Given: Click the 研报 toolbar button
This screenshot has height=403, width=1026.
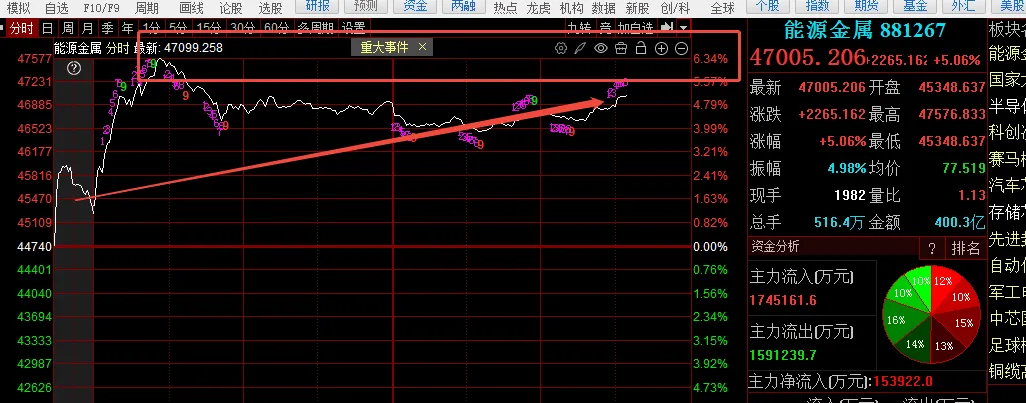Looking at the screenshot, I should tap(319, 7).
